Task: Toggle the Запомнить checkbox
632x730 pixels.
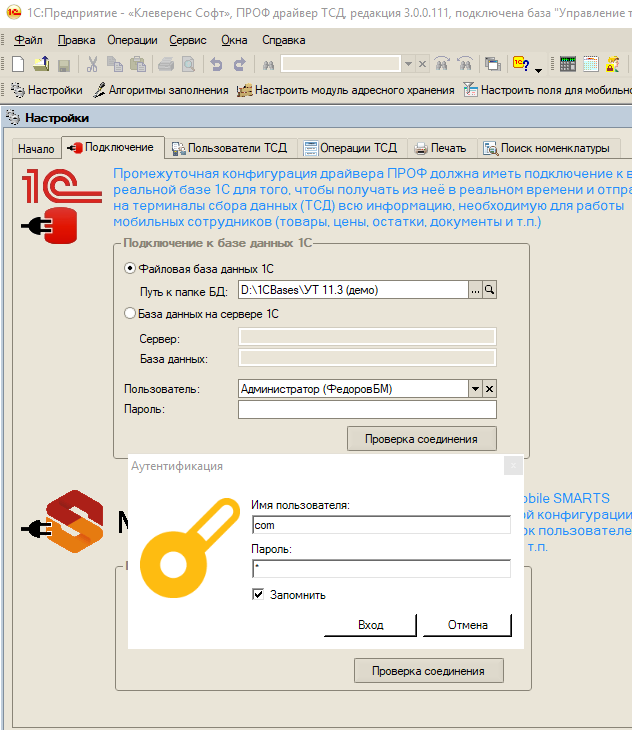Action: (x=258, y=594)
